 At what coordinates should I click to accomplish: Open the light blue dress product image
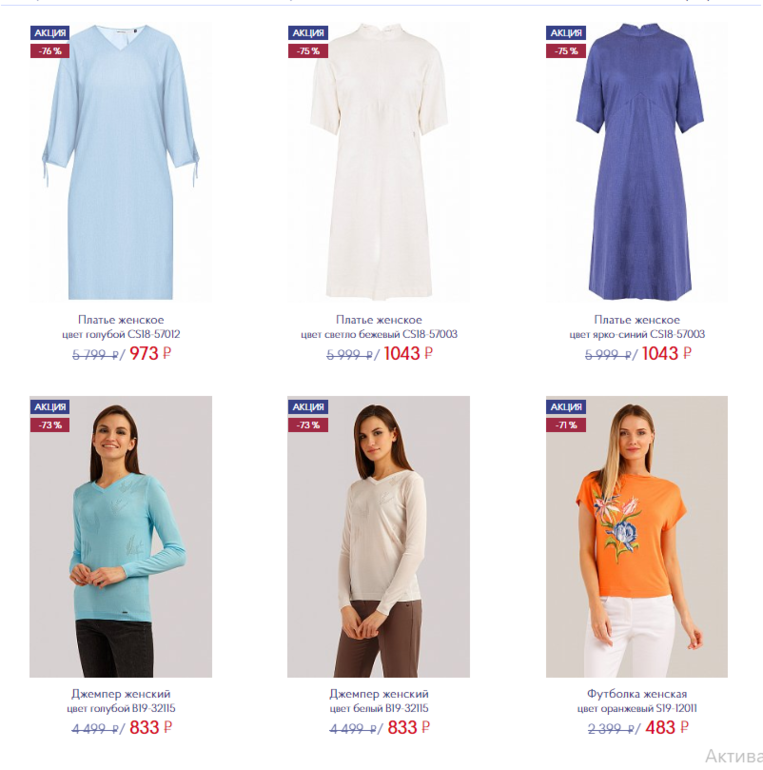[x=121, y=161]
